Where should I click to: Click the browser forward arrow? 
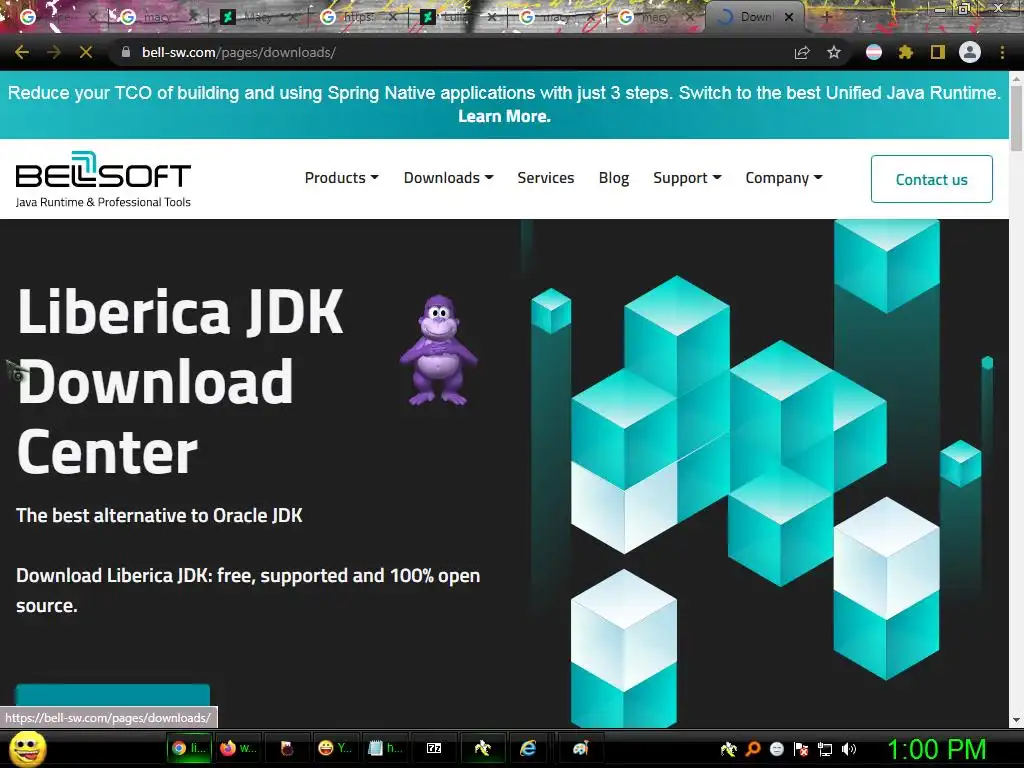[x=54, y=52]
